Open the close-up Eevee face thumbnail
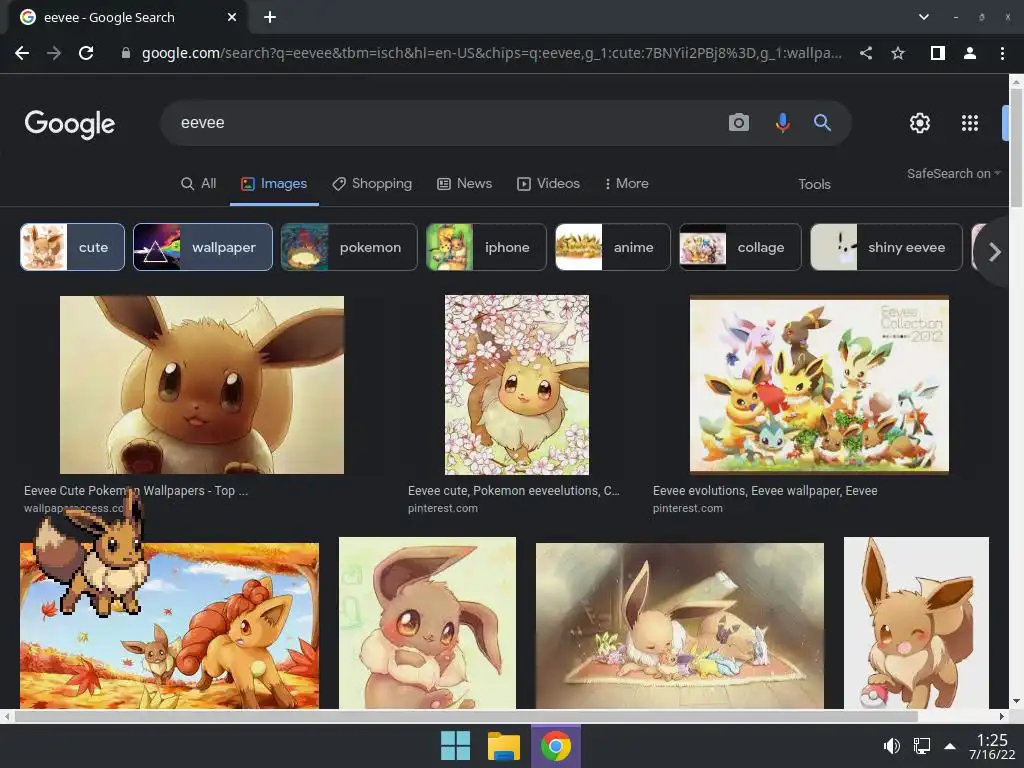This screenshot has height=768, width=1024. click(202, 385)
